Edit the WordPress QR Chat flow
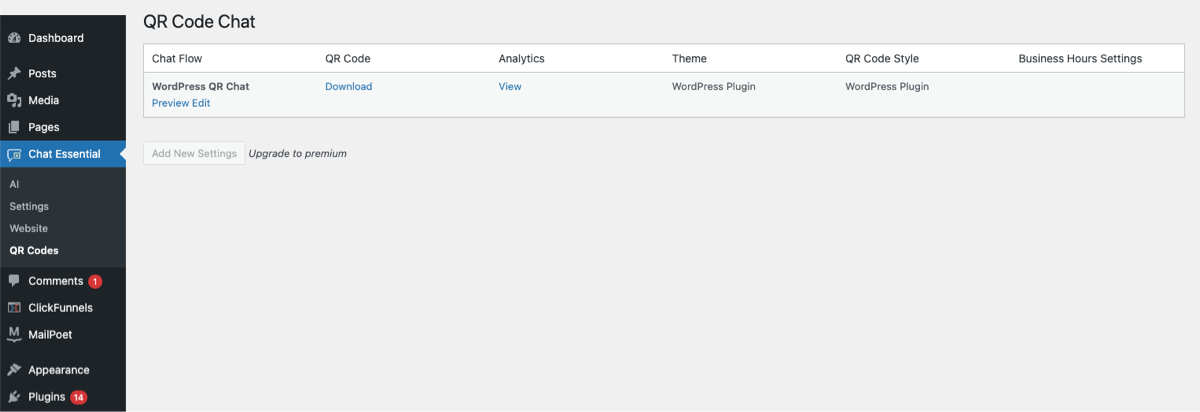 [201, 103]
